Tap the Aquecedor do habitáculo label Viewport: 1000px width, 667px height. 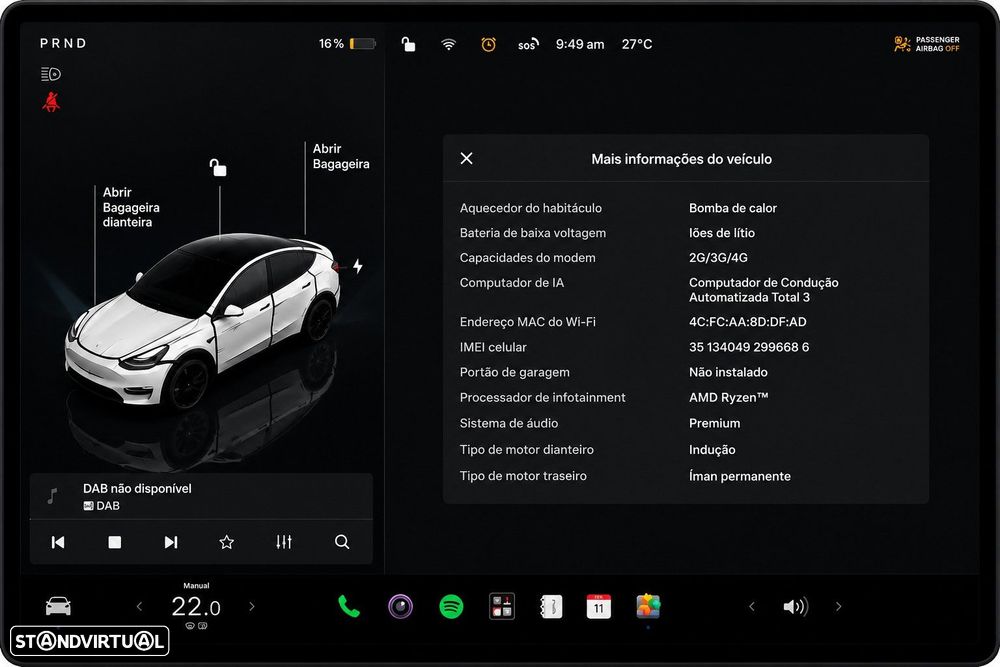(531, 208)
